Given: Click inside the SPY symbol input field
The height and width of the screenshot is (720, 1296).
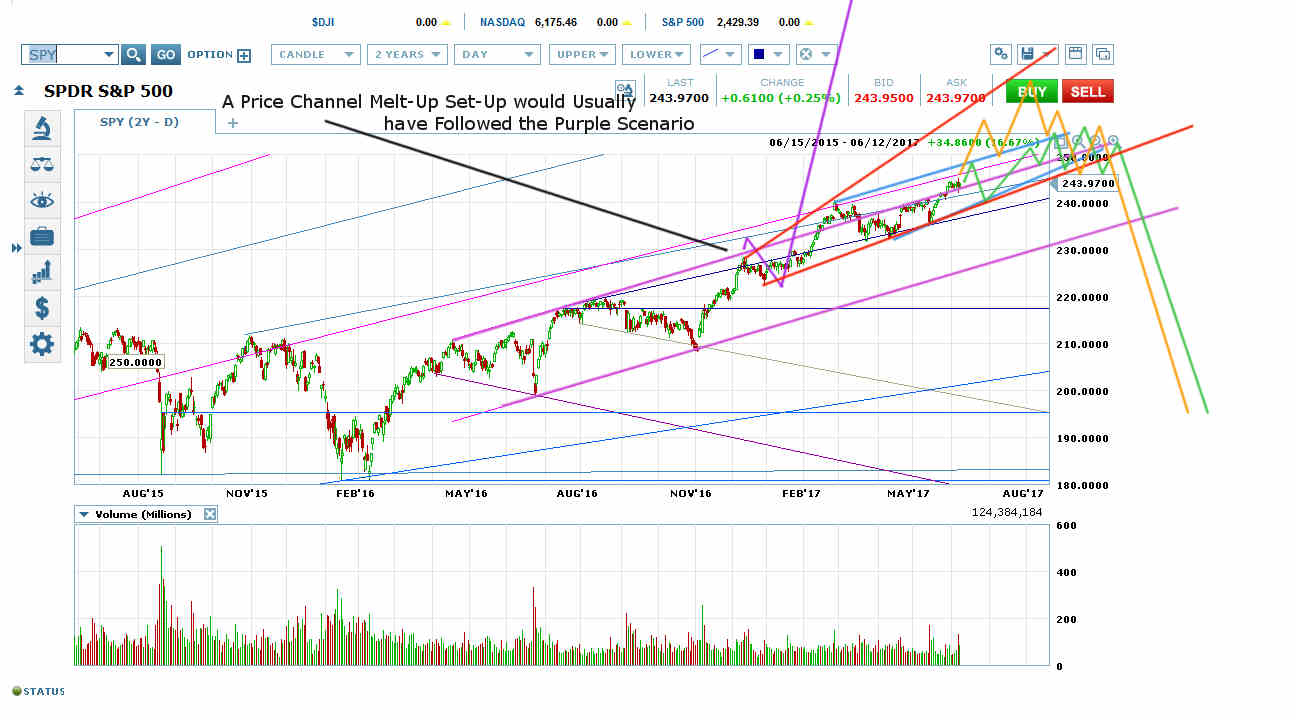Looking at the screenshot, I should (x=61, y=55).
